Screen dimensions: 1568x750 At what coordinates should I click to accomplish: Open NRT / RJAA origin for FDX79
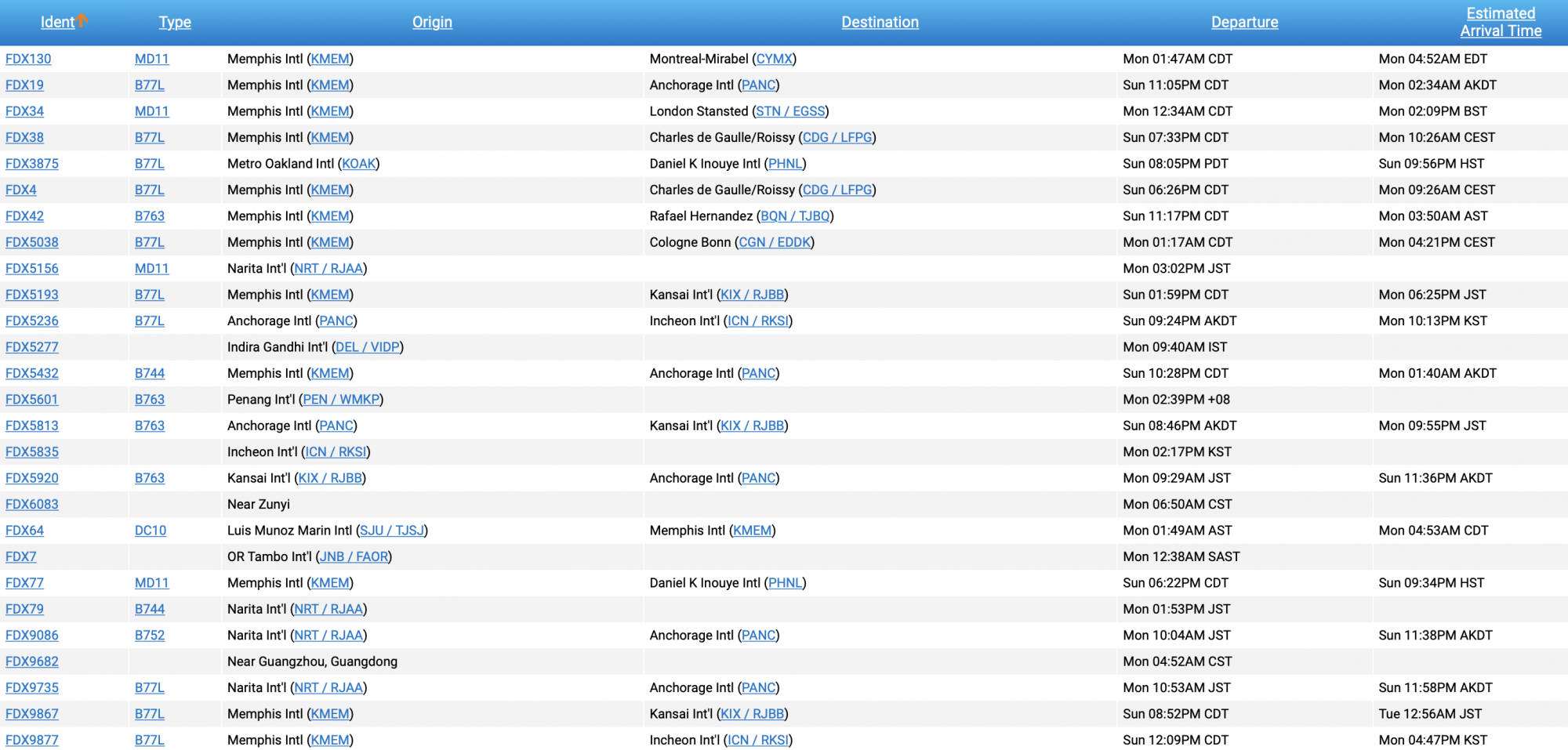(329, 610)
